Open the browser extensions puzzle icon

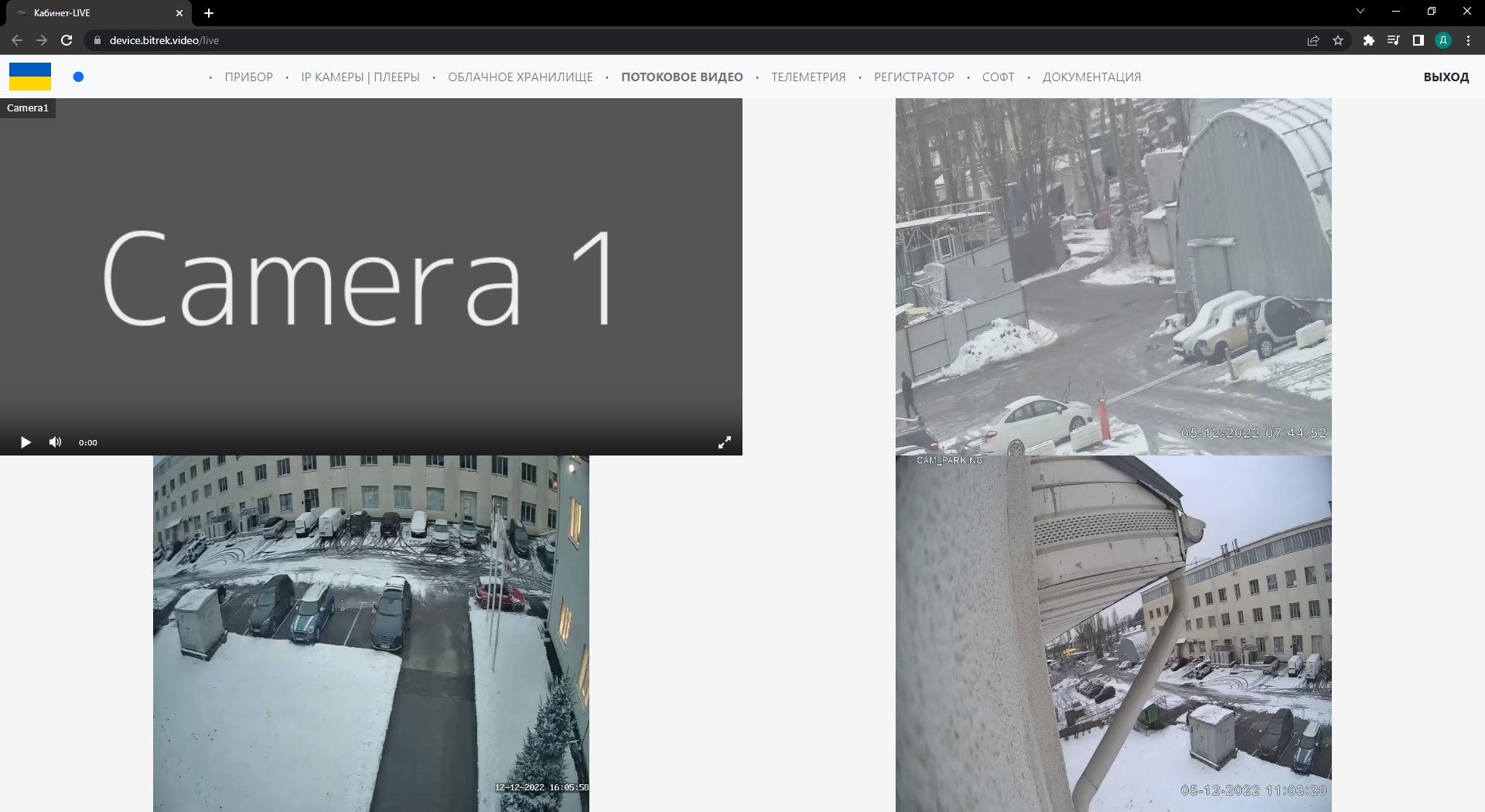click(x=1368, y=40)
